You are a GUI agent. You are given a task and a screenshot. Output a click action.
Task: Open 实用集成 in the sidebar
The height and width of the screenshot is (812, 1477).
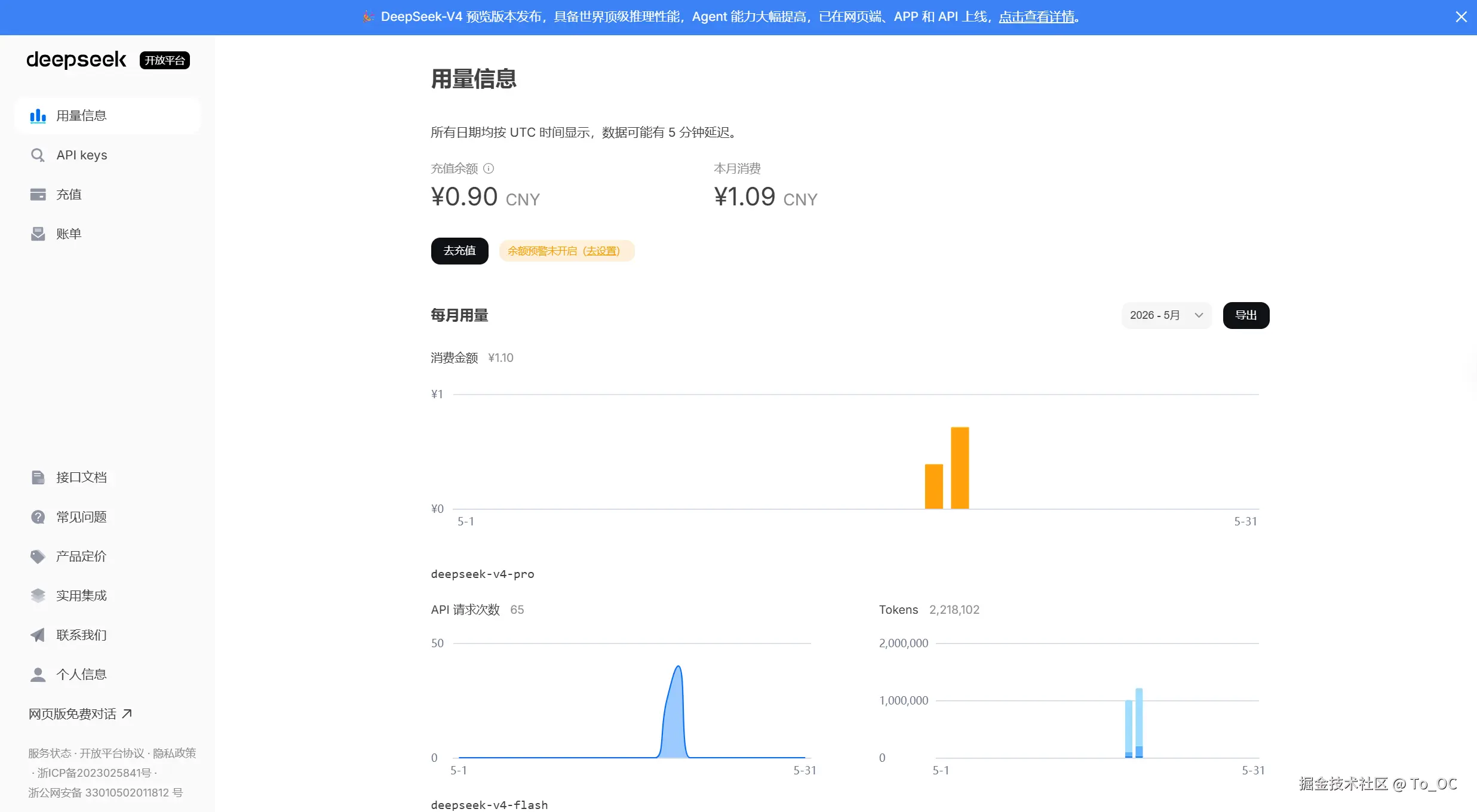point(108,596)
